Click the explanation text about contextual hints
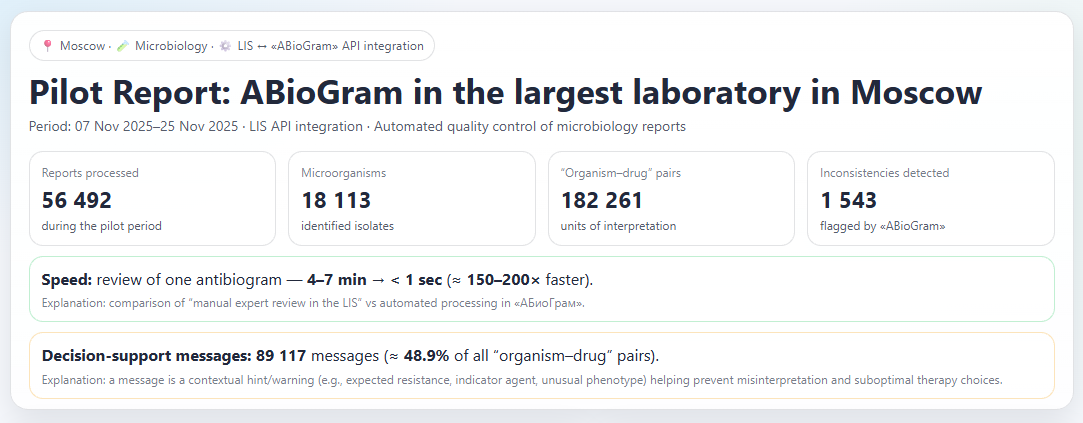1083x423 pixels. (x=522, y=380)
